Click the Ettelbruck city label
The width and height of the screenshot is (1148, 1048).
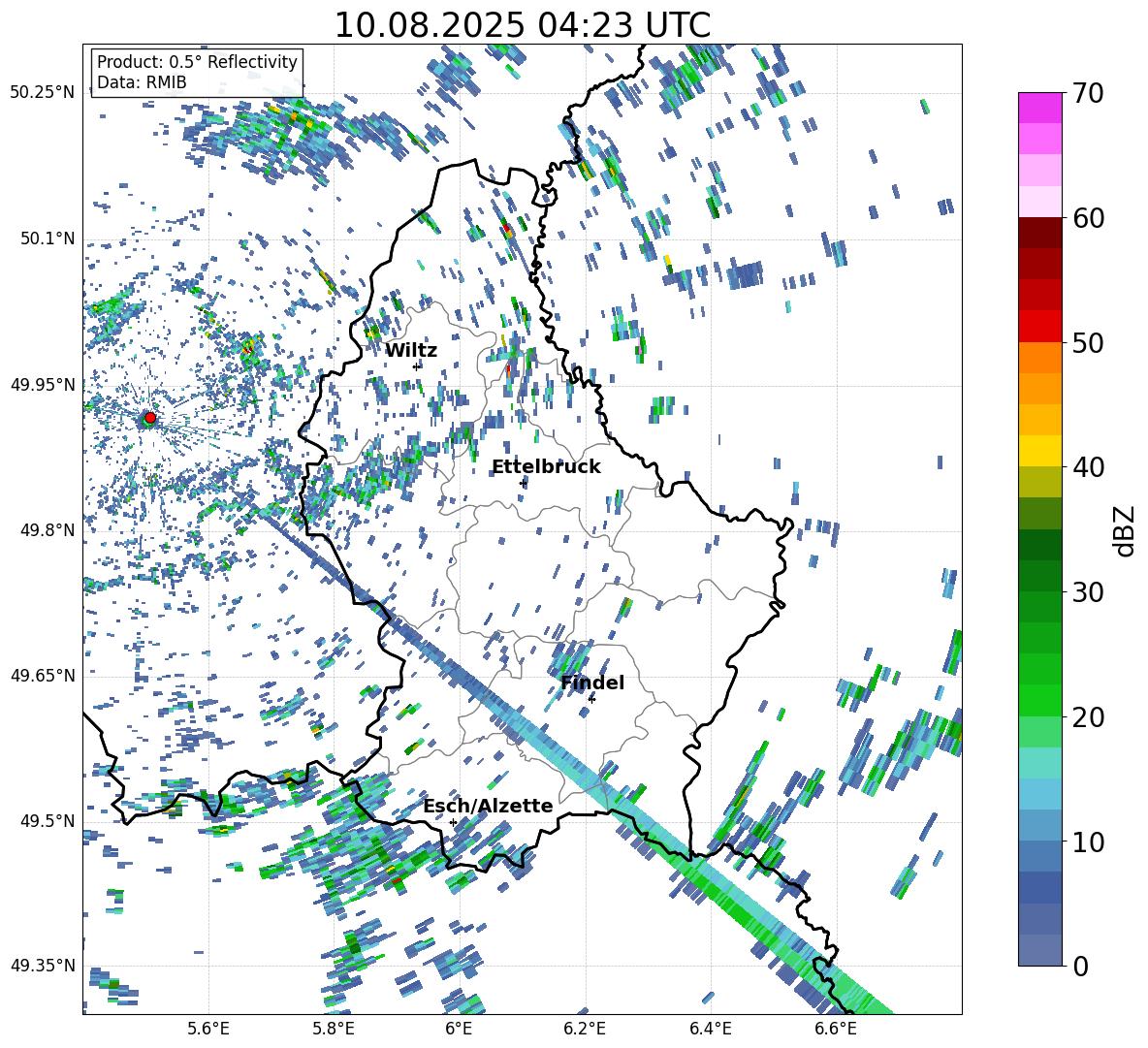pos(546,467)
